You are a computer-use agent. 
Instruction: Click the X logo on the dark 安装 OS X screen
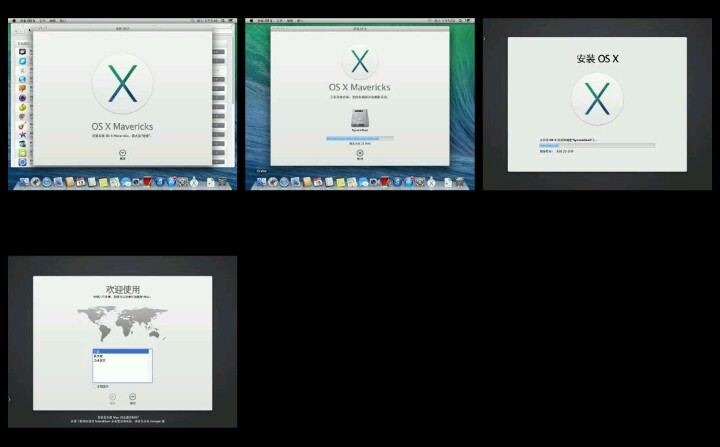coord(597,99)
